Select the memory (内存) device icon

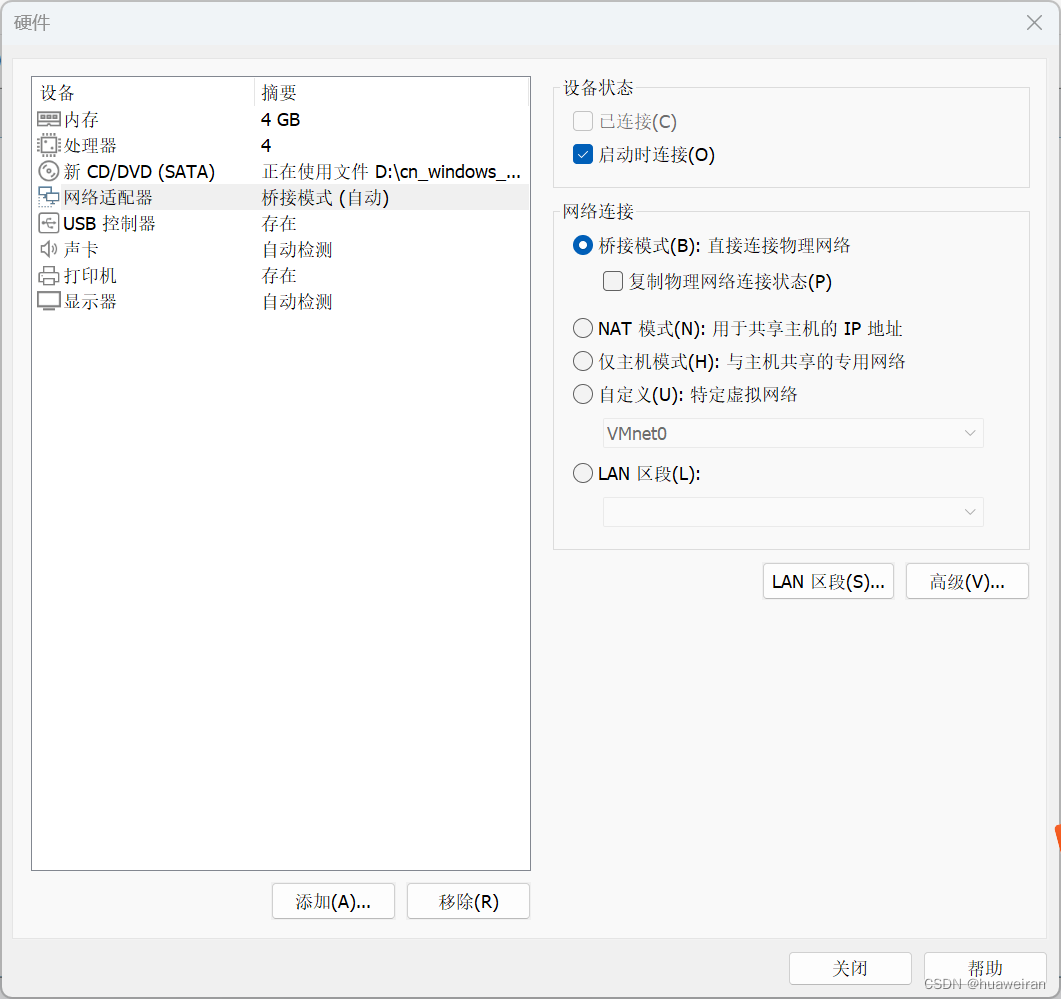(49, 120)
